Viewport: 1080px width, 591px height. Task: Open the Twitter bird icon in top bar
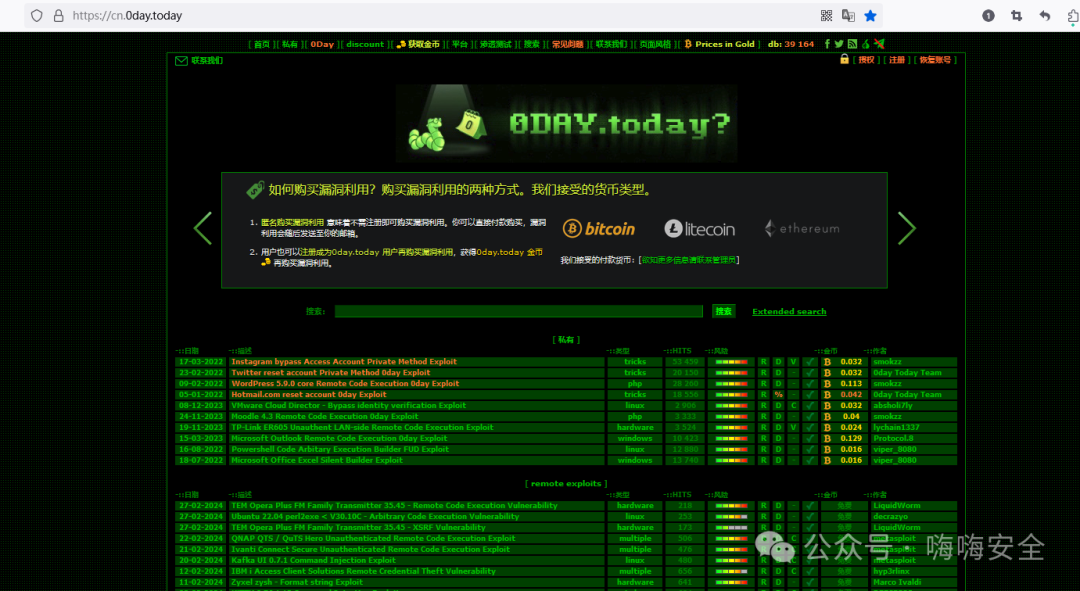839,44
